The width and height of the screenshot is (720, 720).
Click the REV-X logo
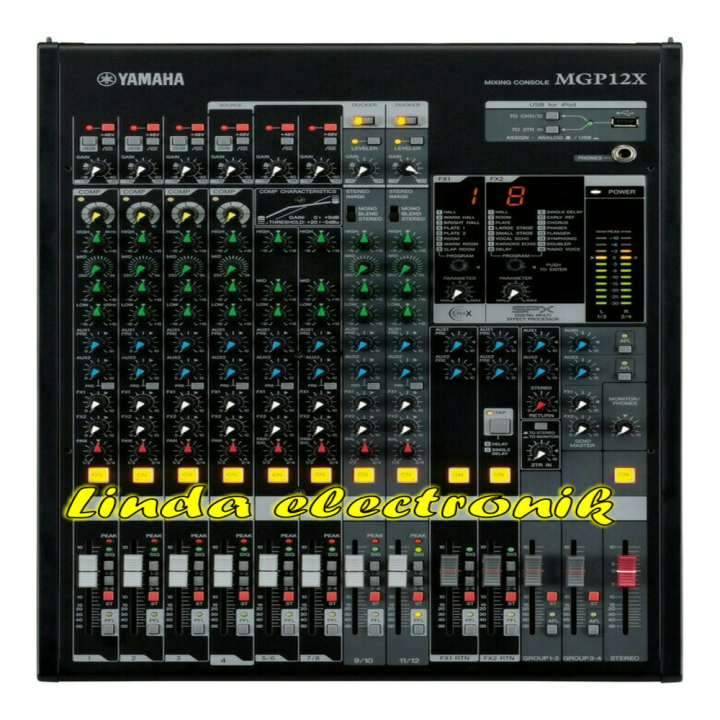click(460, 314)
